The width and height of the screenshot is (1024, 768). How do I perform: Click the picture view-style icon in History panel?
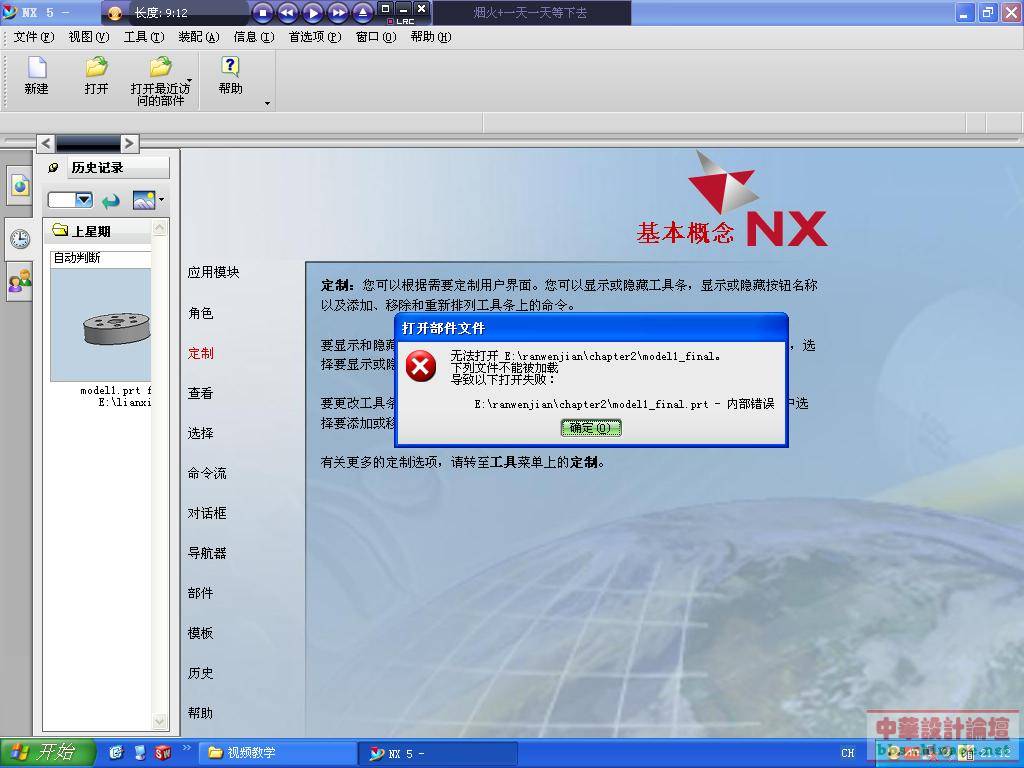coord(144,200)
